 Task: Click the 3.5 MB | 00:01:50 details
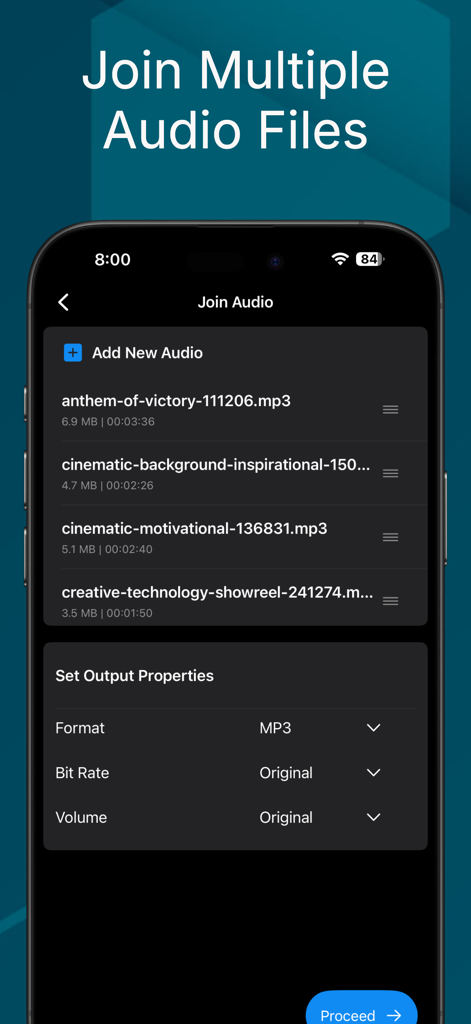107,613
